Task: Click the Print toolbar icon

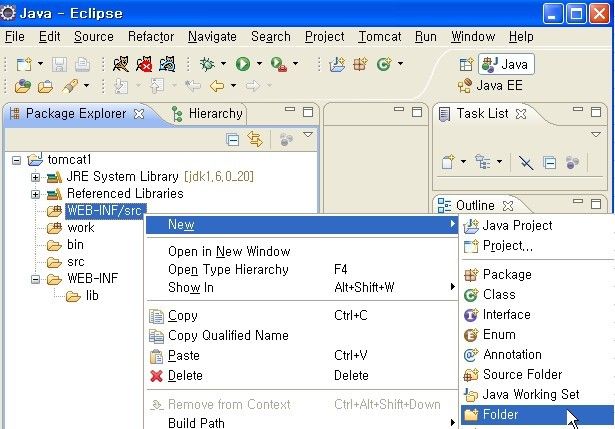Action: click(x=82, y=64)
